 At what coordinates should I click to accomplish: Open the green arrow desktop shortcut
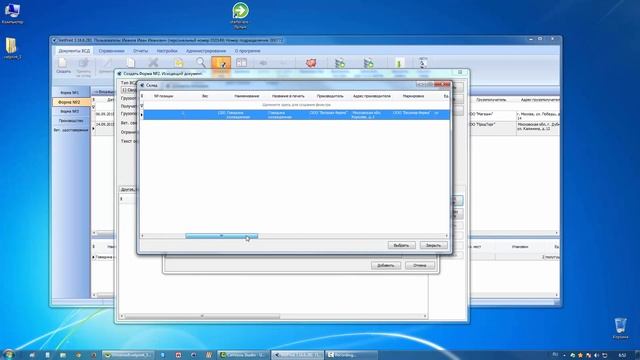[240, 16]
